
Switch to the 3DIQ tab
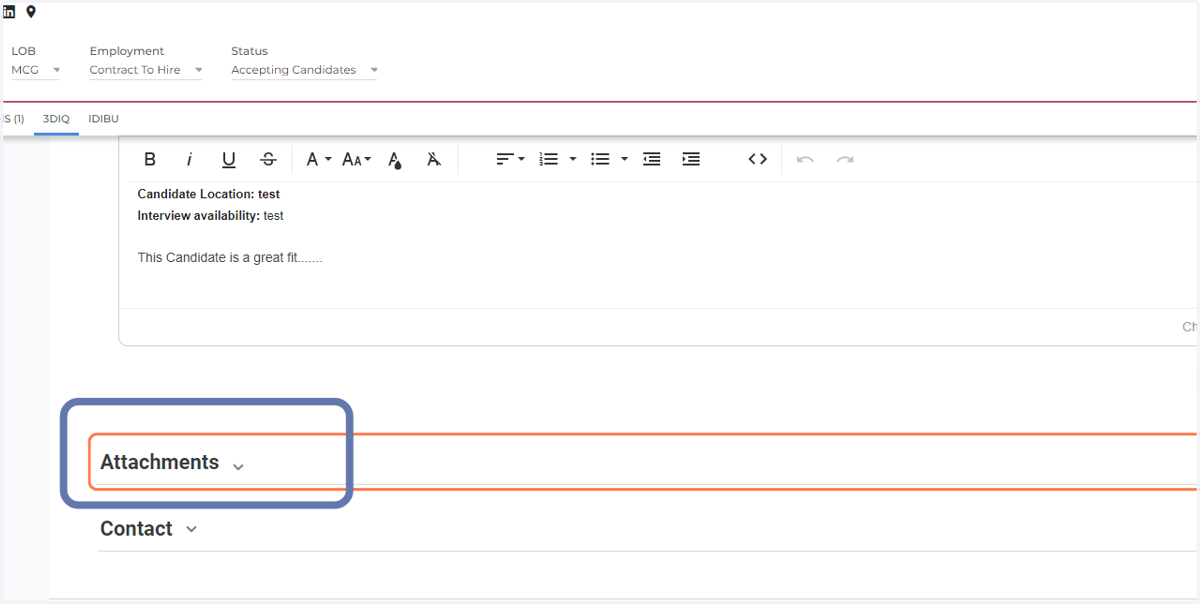click(56, 119)
